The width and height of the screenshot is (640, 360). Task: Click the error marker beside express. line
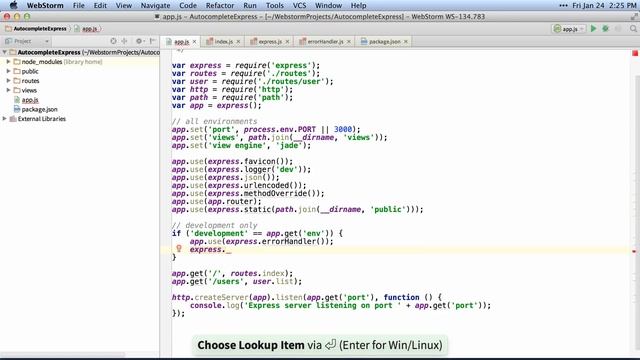pyautogui.click(x=634, y=251)
